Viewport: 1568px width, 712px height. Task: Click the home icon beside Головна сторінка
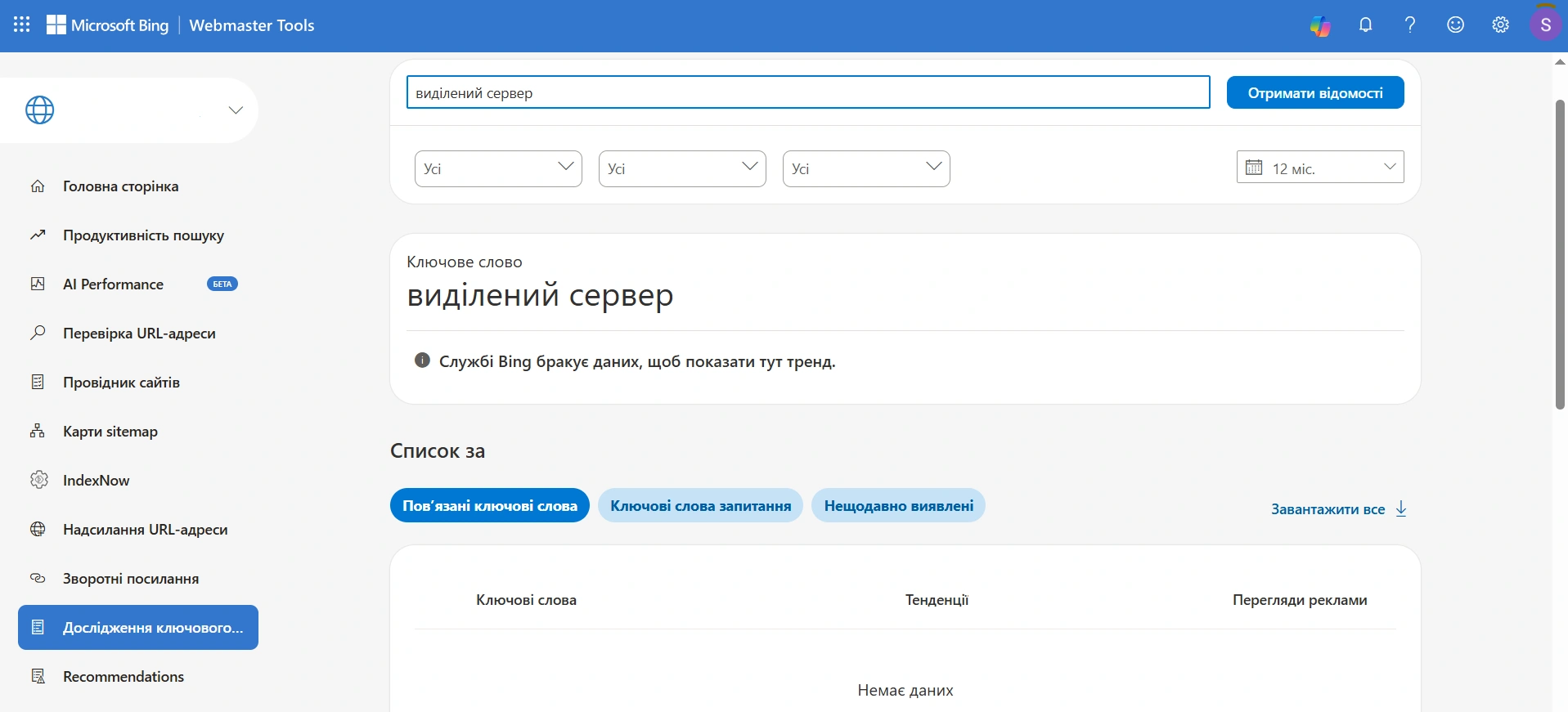(38, 186)
